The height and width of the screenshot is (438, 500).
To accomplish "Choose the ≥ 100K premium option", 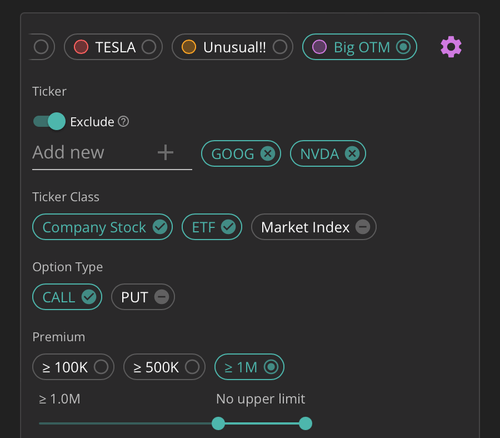I will pos(73,367).
